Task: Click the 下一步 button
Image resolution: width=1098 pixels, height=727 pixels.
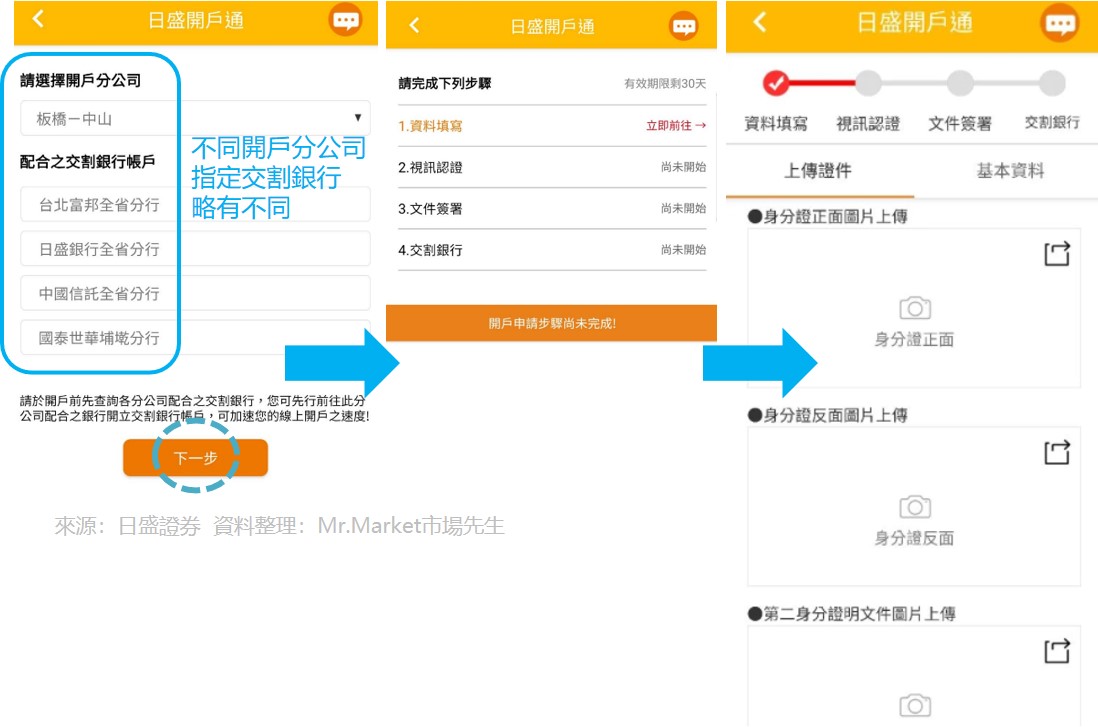Action: 195,458
